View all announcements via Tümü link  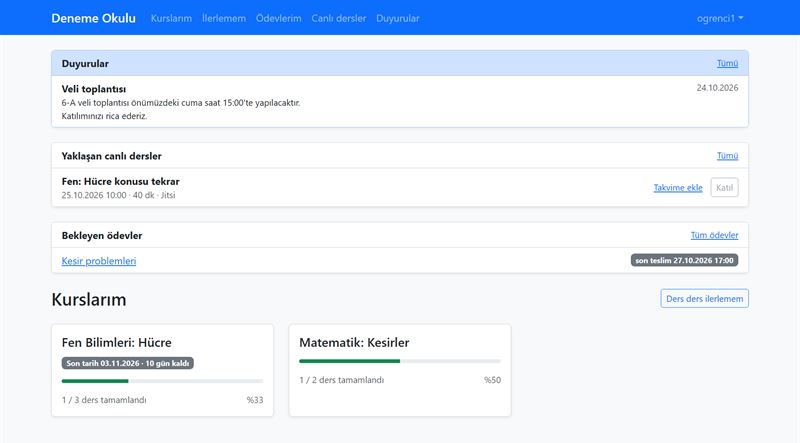(727, 63)
